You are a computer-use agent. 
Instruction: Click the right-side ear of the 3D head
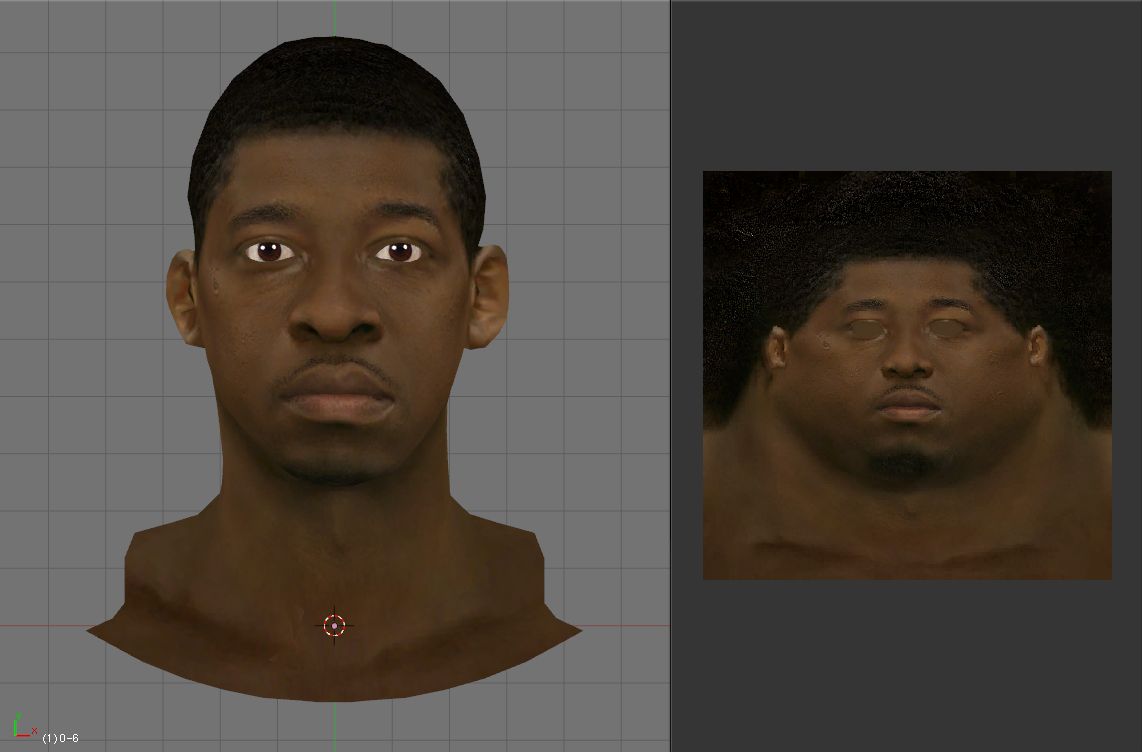pos(490,297)
